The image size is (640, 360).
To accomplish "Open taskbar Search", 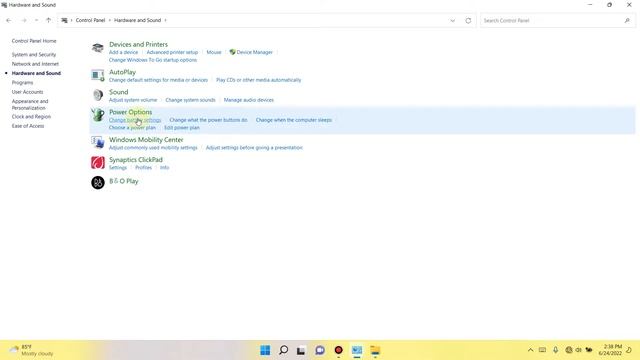I will tap(283, 350).
